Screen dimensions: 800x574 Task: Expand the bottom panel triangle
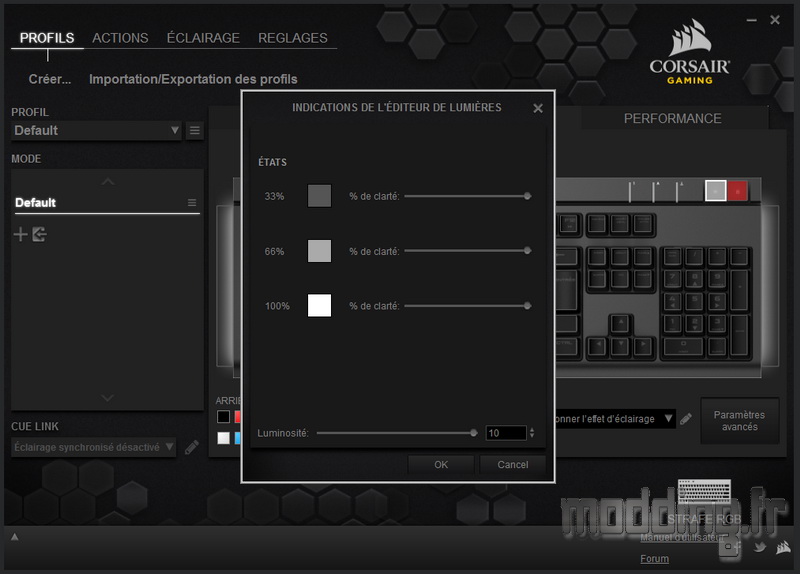click(15, 537)
